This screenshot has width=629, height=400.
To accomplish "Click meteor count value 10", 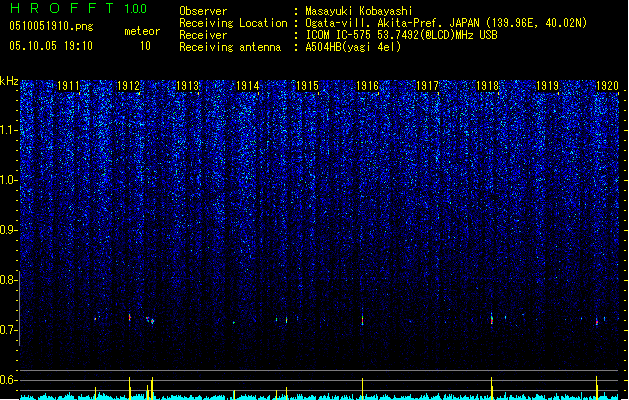I will pyautogui.click(x=145, y=46).
